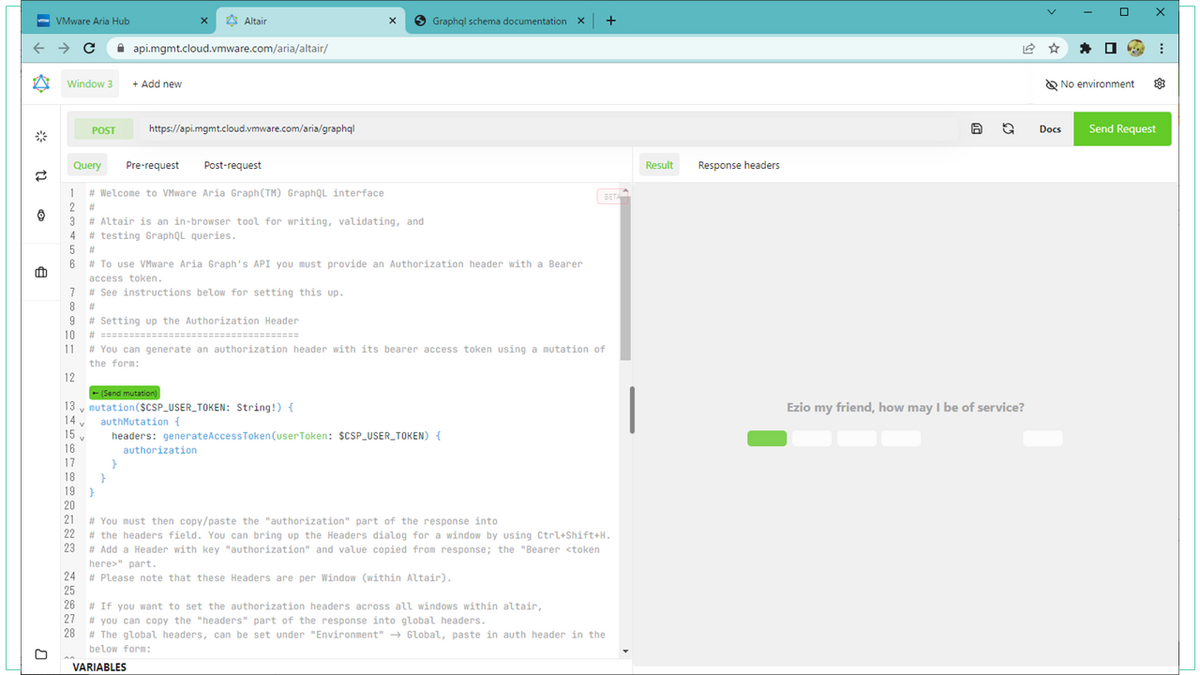Viewport: 1200px width, 675px height.
Task: Click the share page icon in address bar
Action: (x=1028, y=48)
